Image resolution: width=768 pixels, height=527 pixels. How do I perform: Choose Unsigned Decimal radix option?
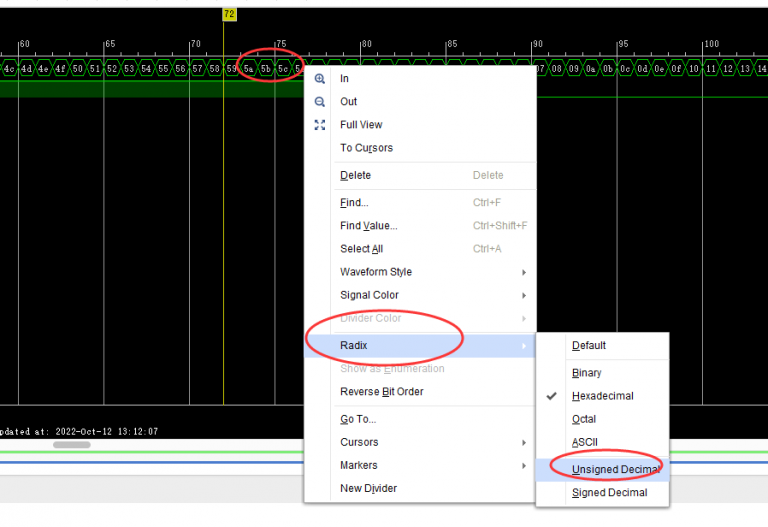click(614, 469)
